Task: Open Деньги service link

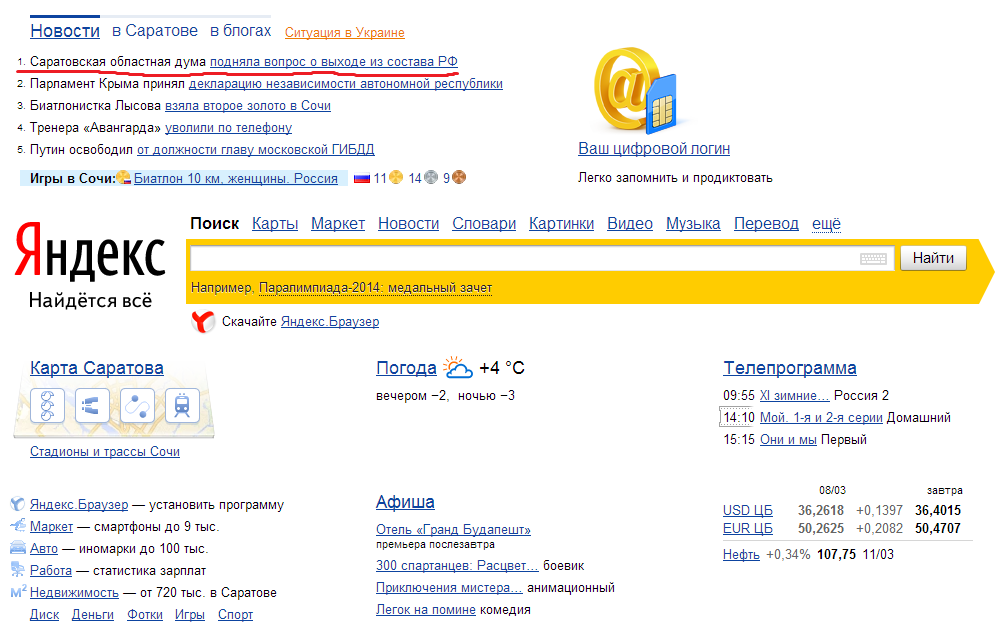Action: [93, 615]
